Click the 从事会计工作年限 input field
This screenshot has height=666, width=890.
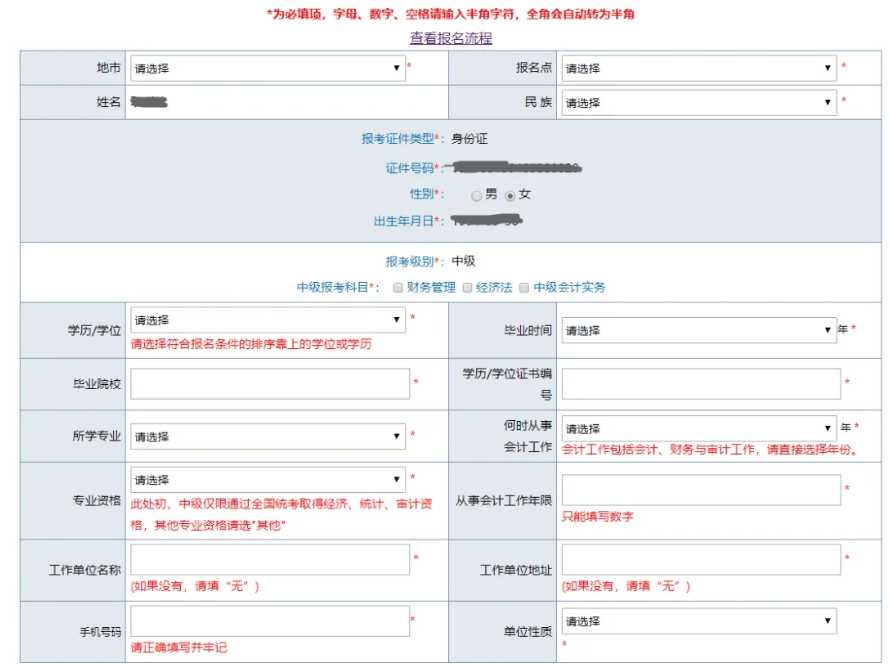tap(701, 490)
